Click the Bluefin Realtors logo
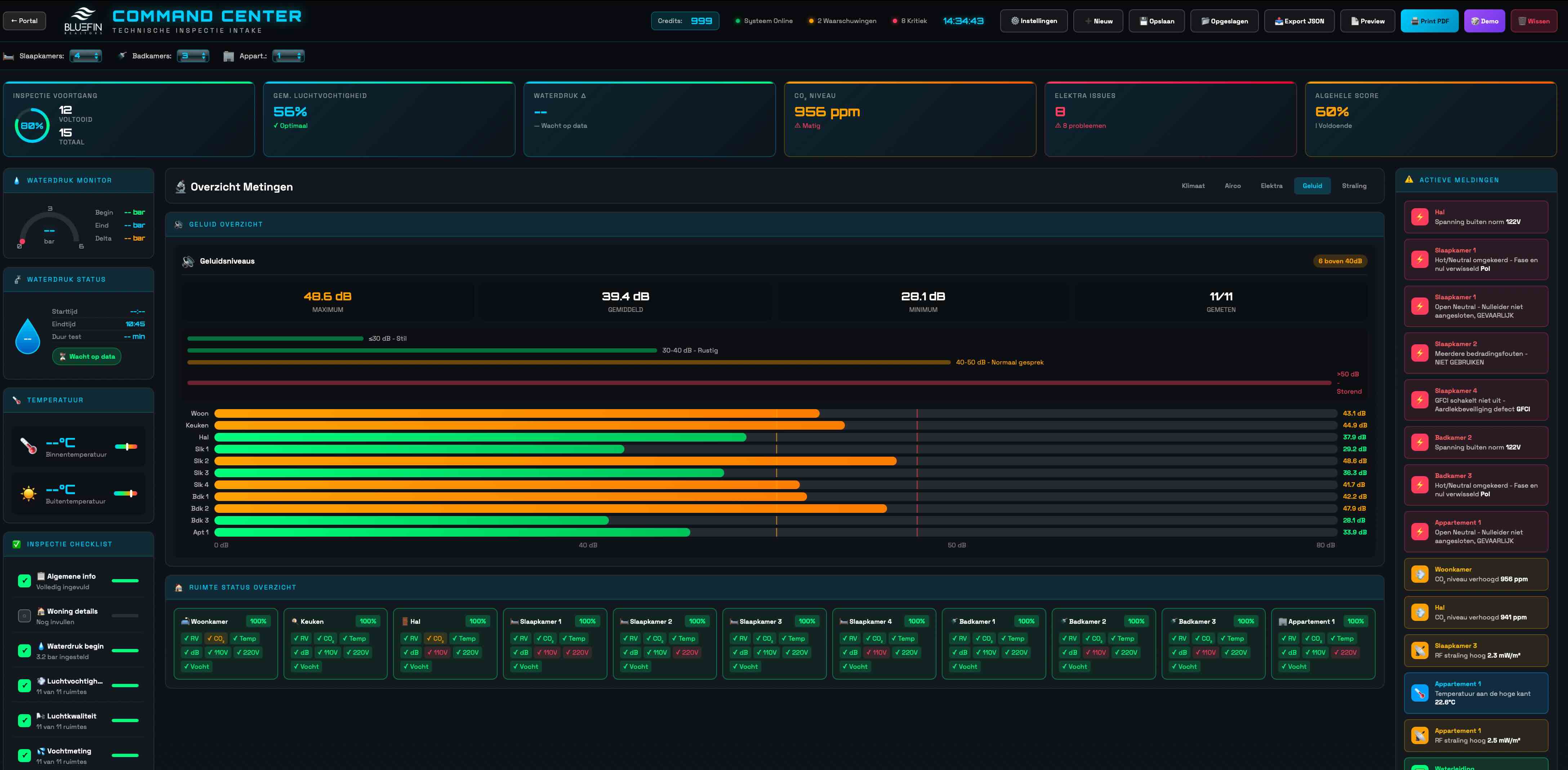The image size is (1568, 770). click(83, 21)
